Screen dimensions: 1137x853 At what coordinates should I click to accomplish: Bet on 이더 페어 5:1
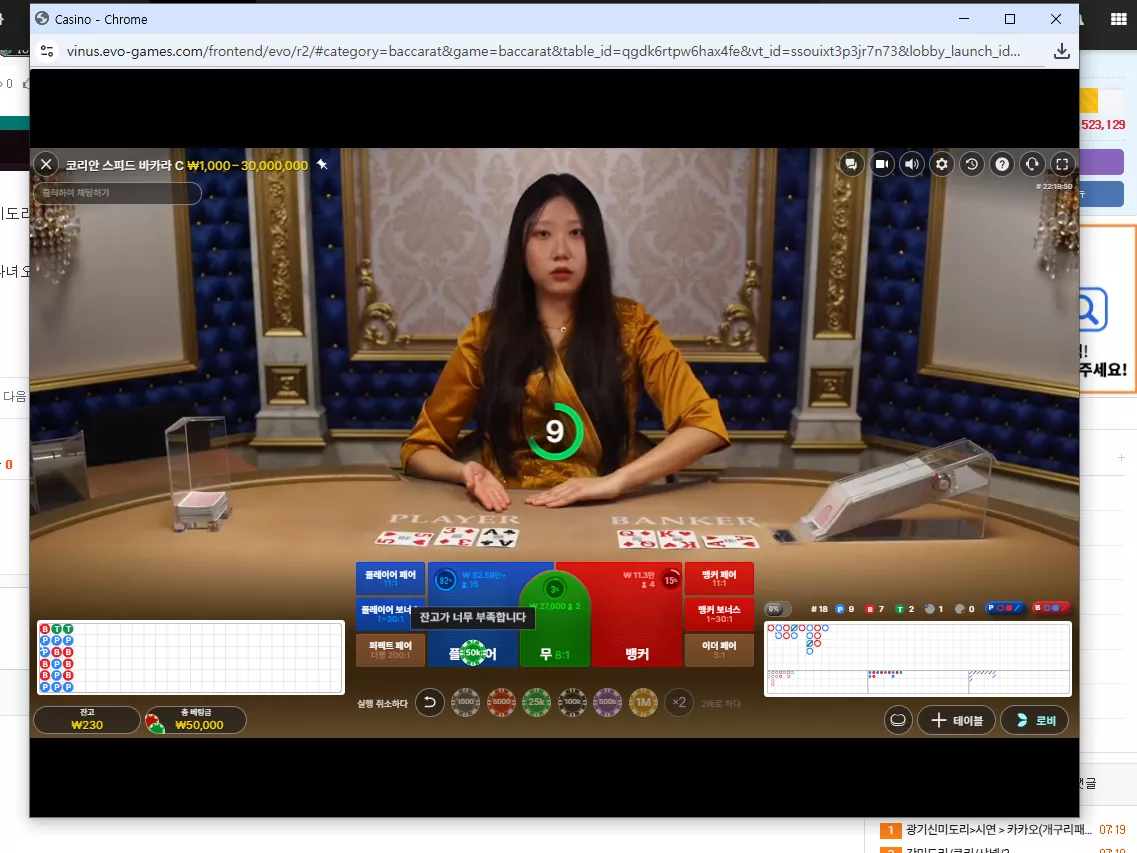719,650
